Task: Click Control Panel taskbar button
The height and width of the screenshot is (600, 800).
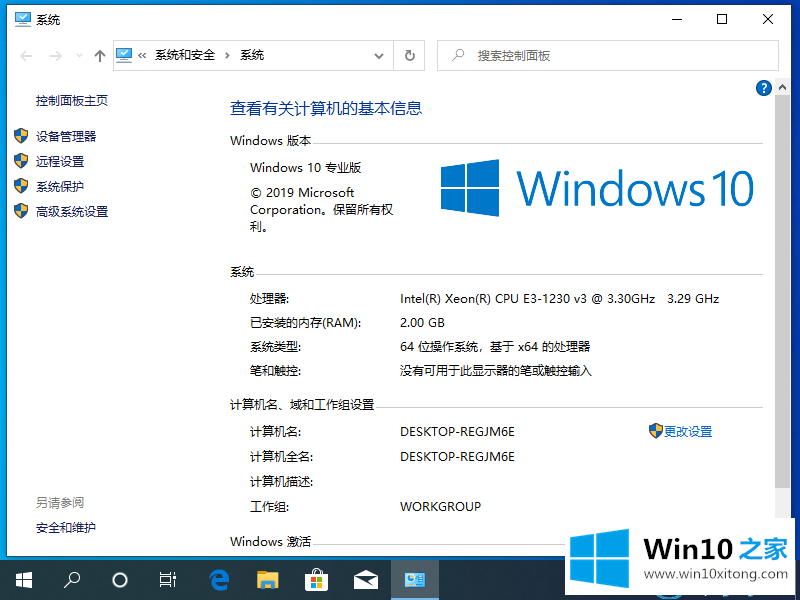Action: 415,580
